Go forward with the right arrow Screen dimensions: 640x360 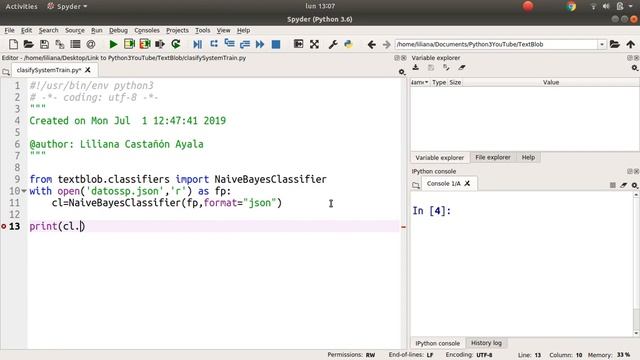coord(386,44)
